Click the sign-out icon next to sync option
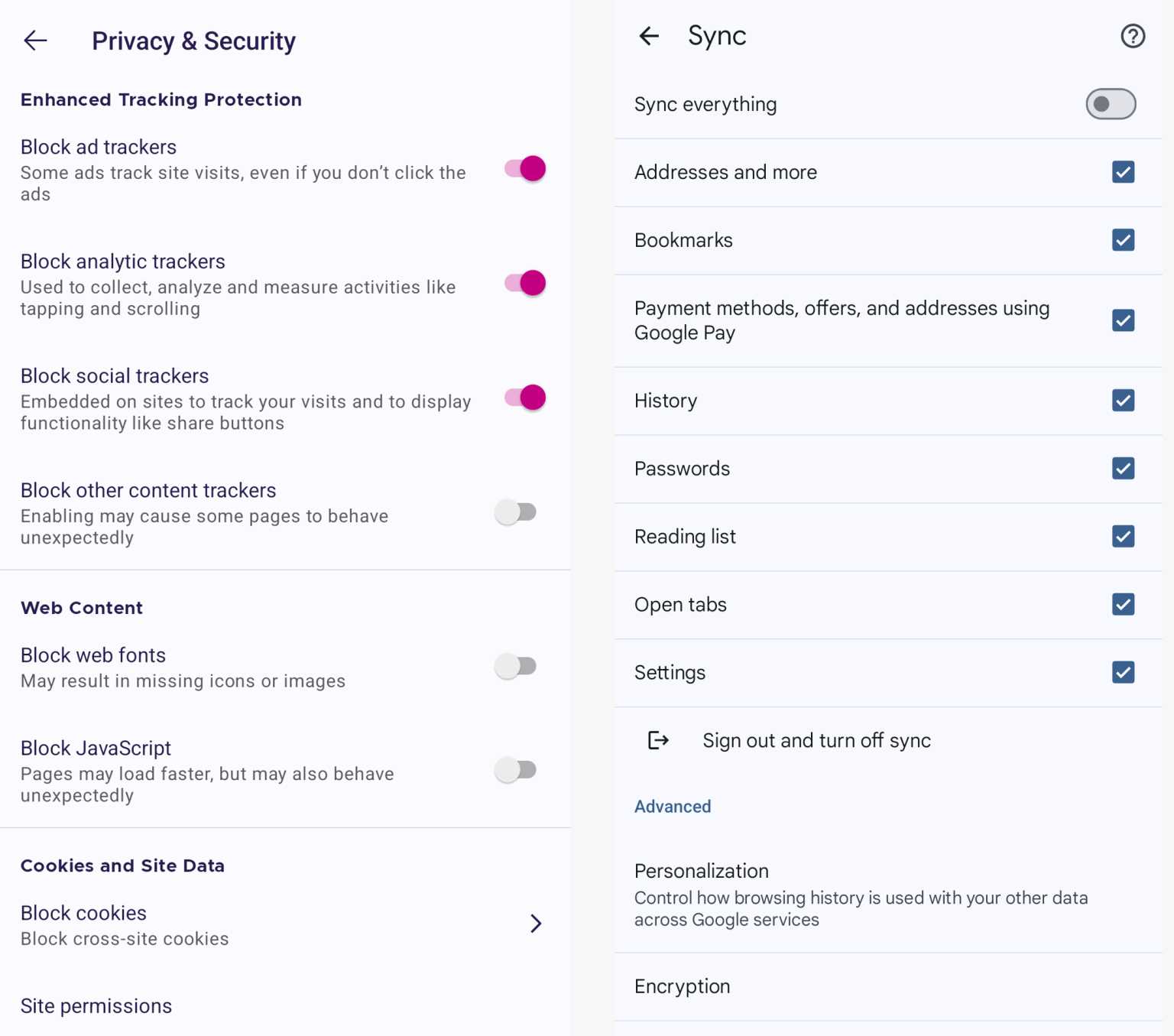The width and height of the screenshot is (1174, 1036). 658,740
